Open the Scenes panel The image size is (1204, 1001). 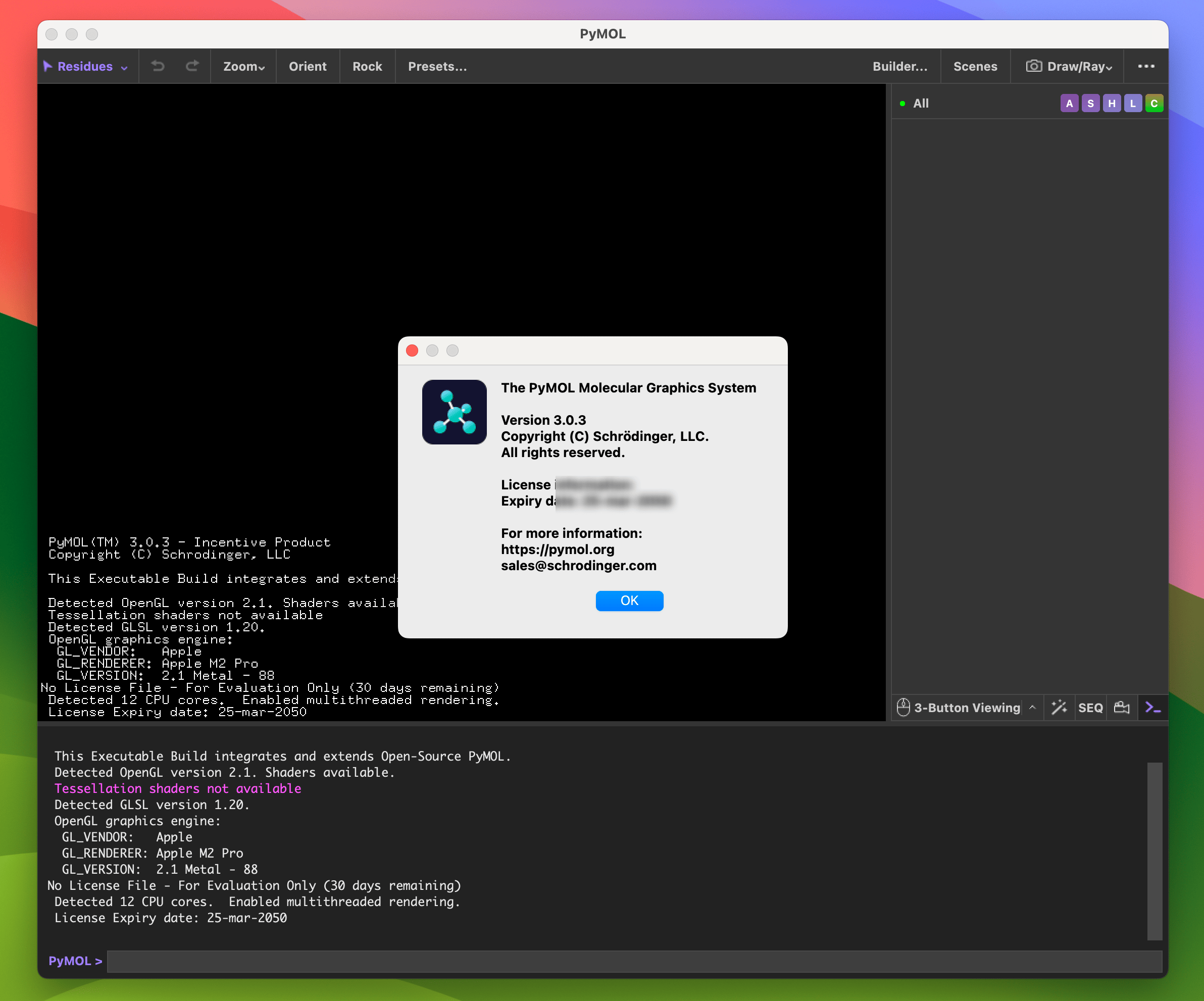point(975,66)
